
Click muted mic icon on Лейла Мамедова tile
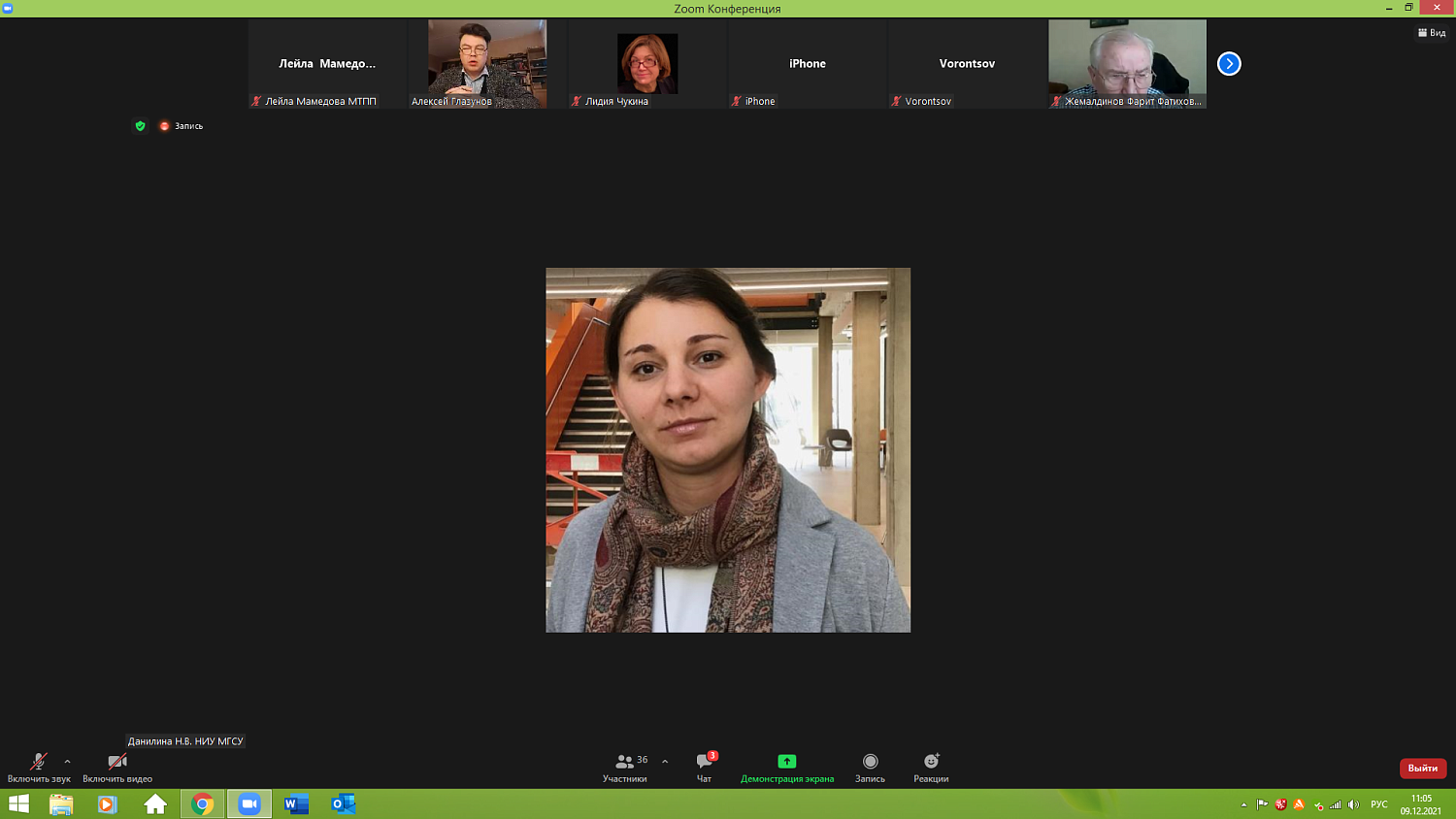[x=256, y=101]
